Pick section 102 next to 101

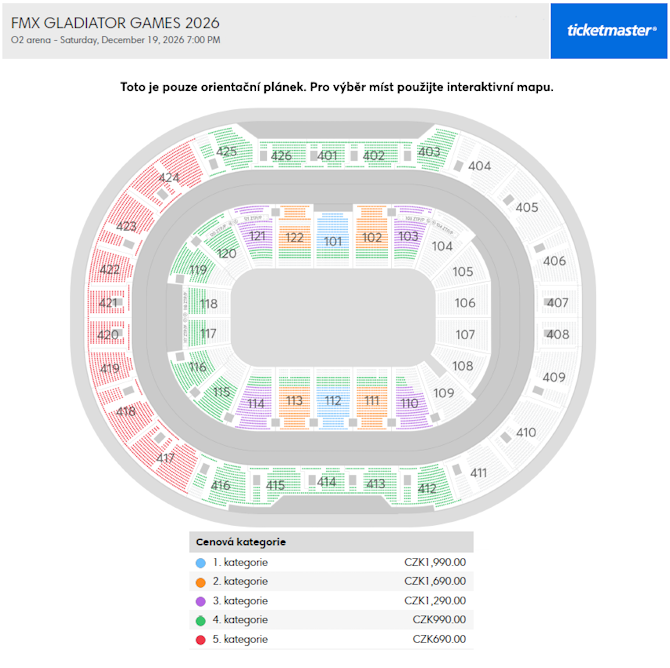tap(372, 237)
